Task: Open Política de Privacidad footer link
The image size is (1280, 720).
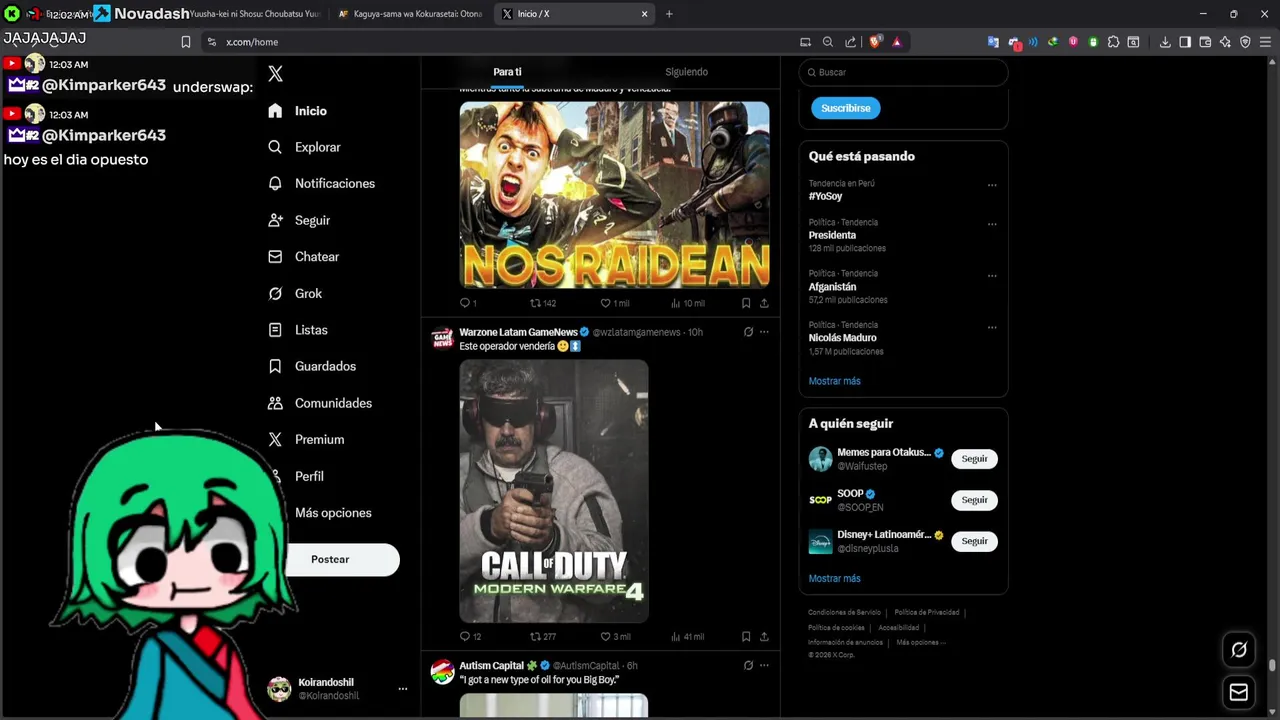Action: click(926, 612)
